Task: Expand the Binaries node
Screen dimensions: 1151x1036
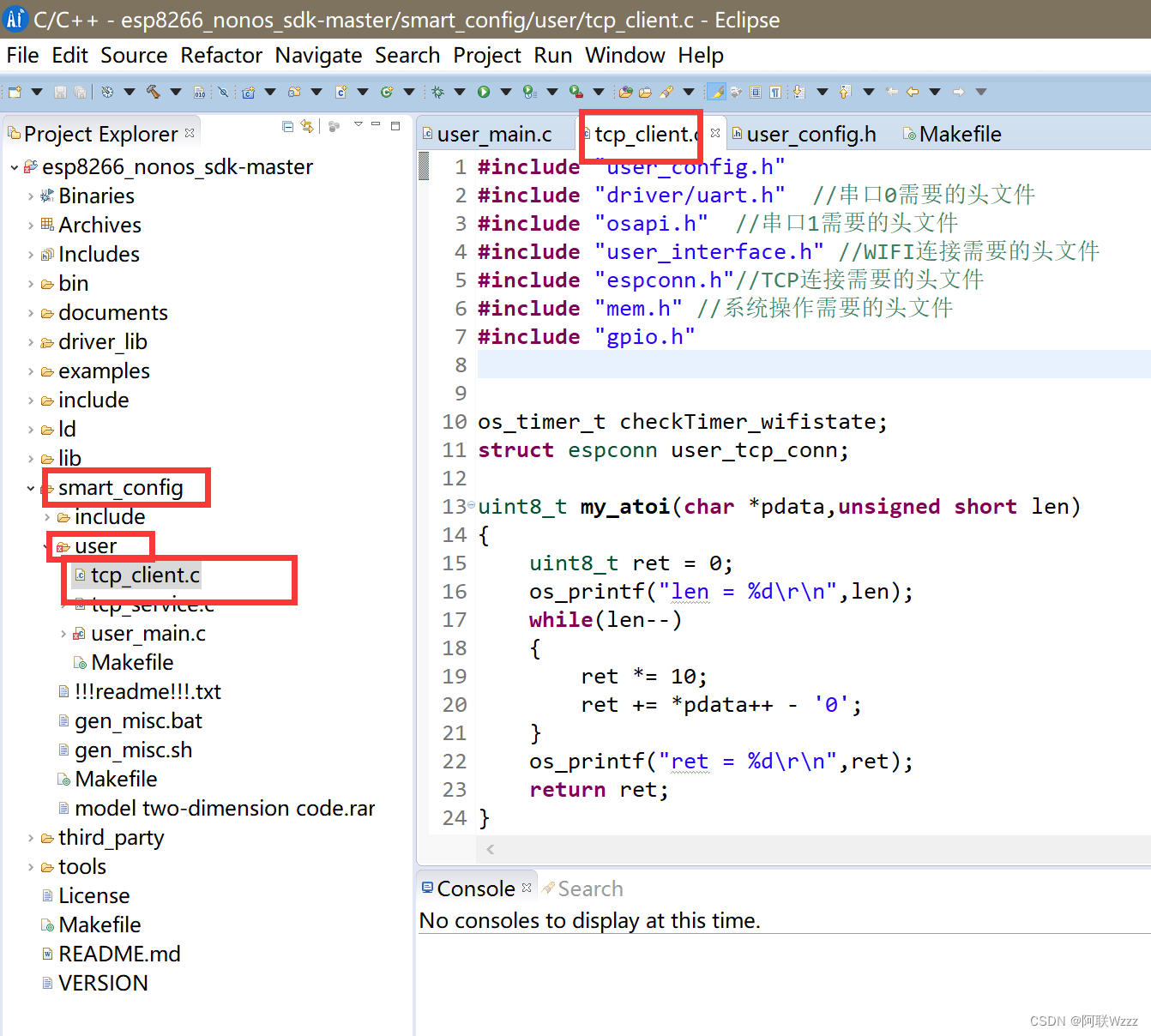Action: [x=31, y=196]
